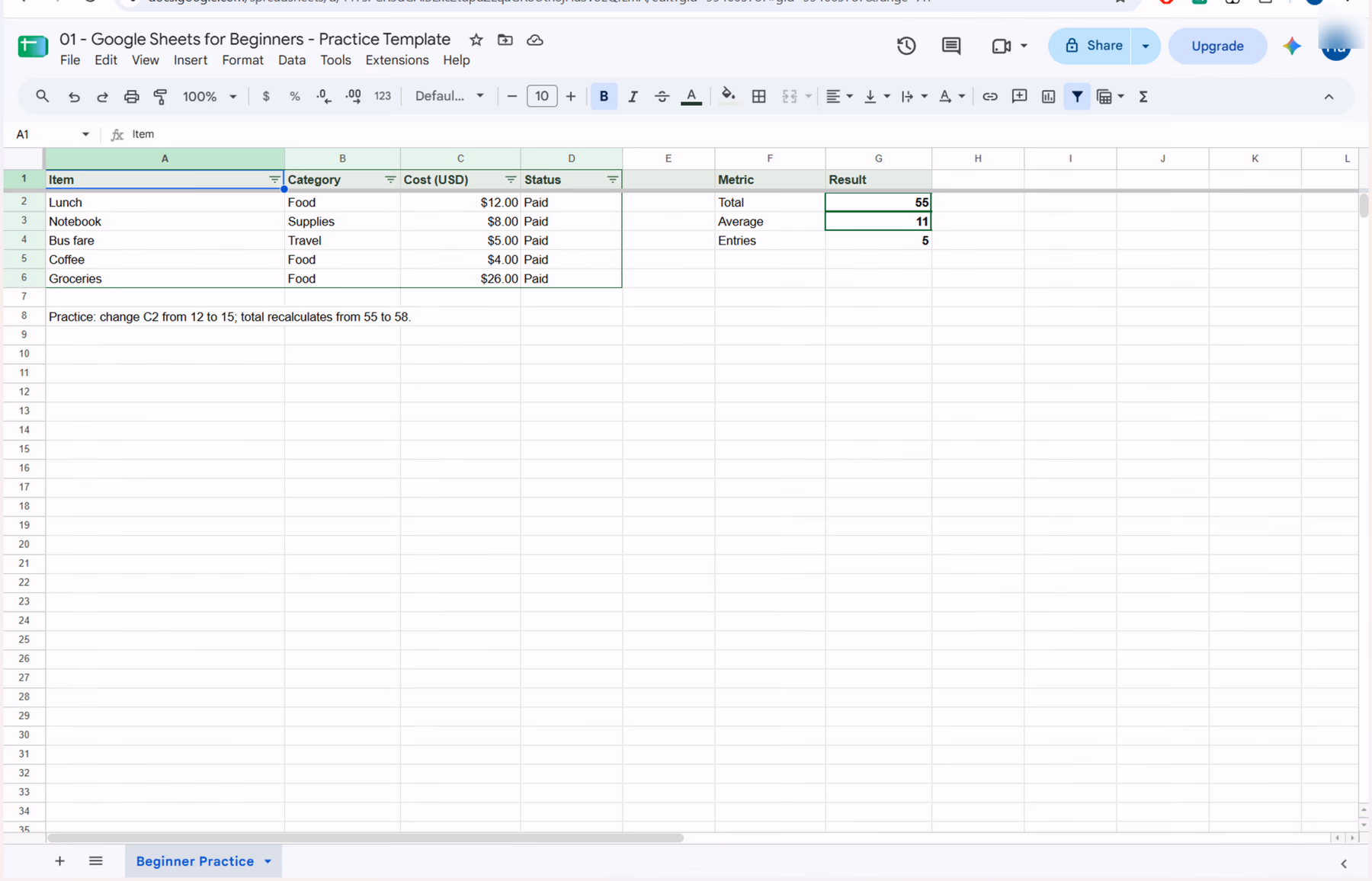Format as currency with dollar icon
The image size is (1372, 881).
tap(265, 97)
